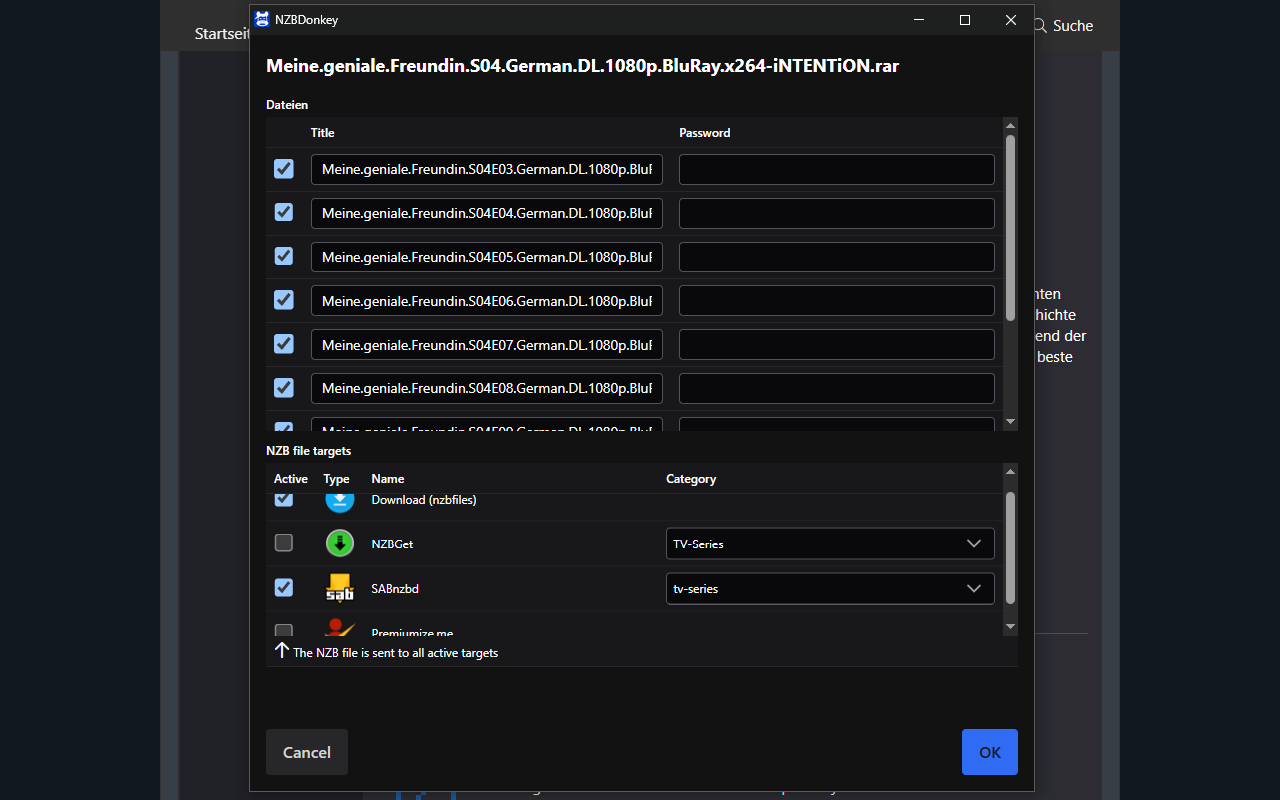Select the NZBGet target icon
The height and width of the screenshot is (800, 1280).
pyautogui.click(x=339, y=543)
